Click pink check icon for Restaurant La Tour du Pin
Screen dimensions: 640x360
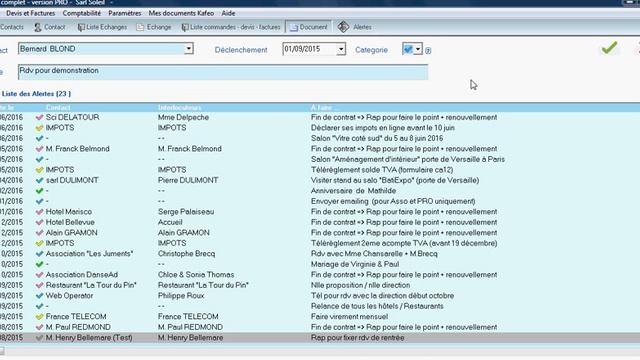39,285
